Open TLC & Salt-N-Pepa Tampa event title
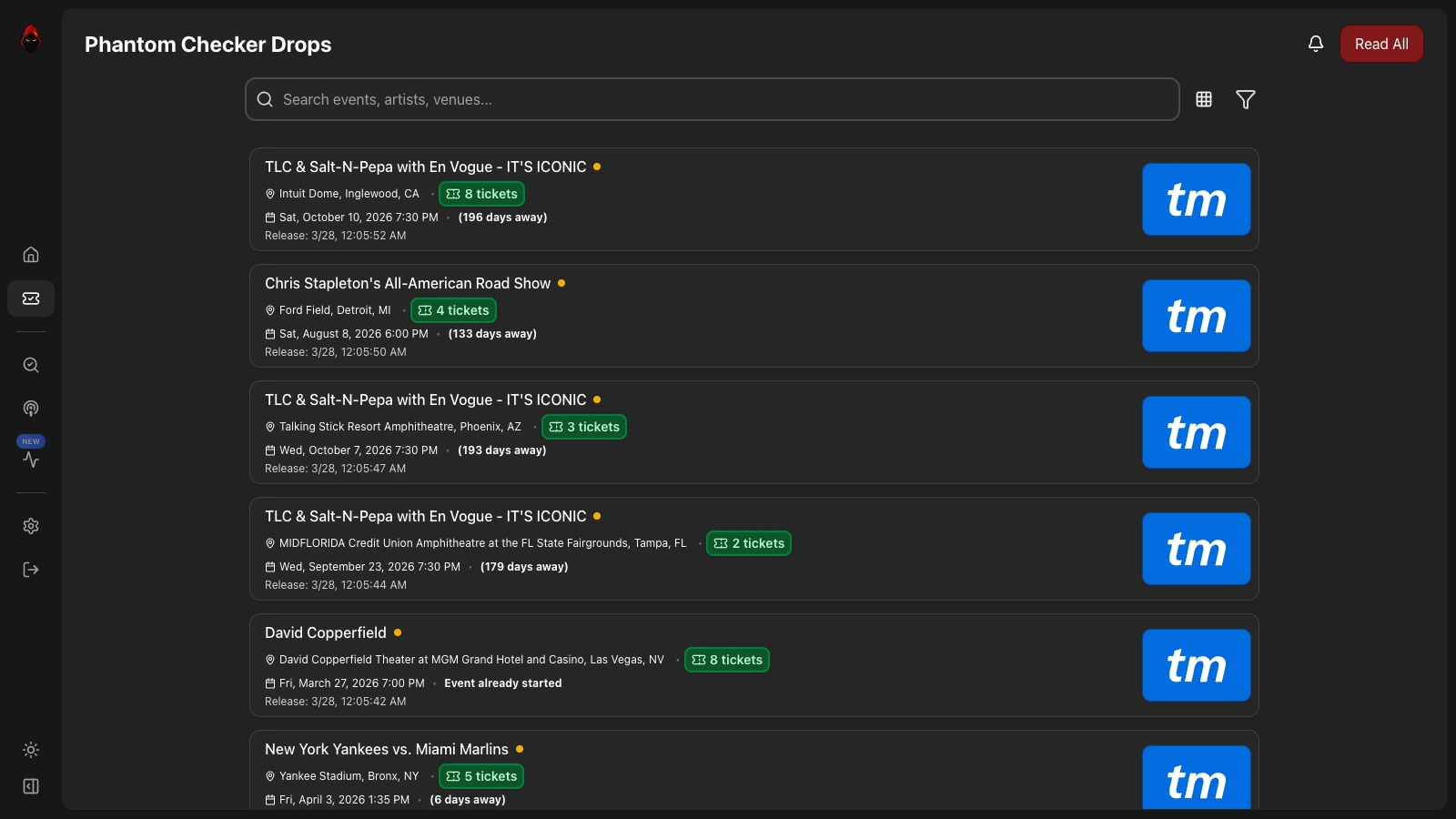The width and height of the screenshot is (1456, 819). coord(426,517)
